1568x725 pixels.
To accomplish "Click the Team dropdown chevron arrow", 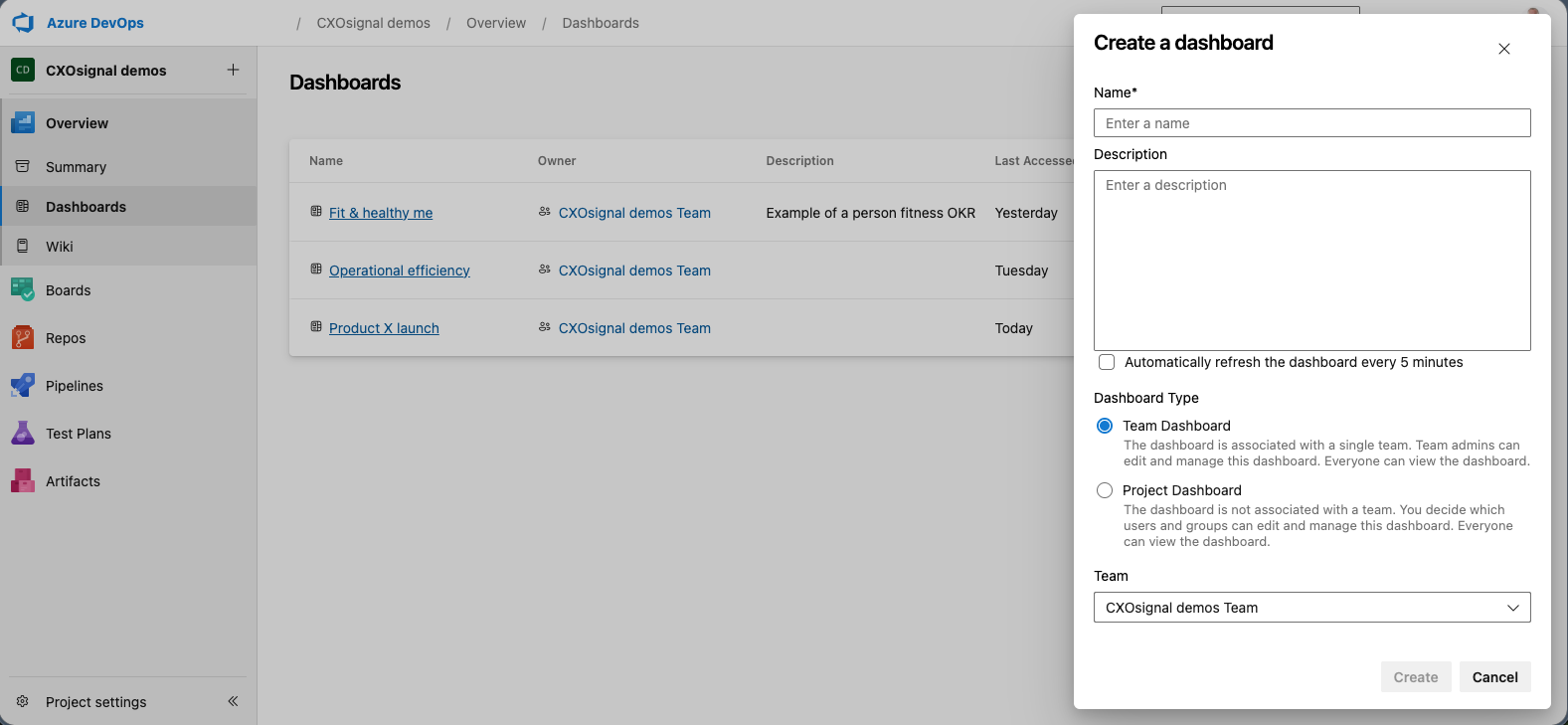I will click(1513, 608).
